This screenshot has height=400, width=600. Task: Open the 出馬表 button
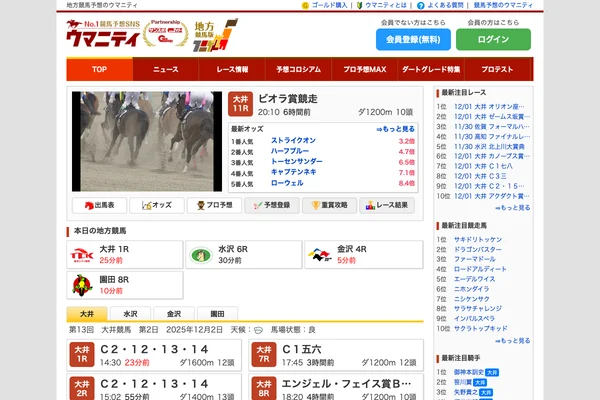99,205
